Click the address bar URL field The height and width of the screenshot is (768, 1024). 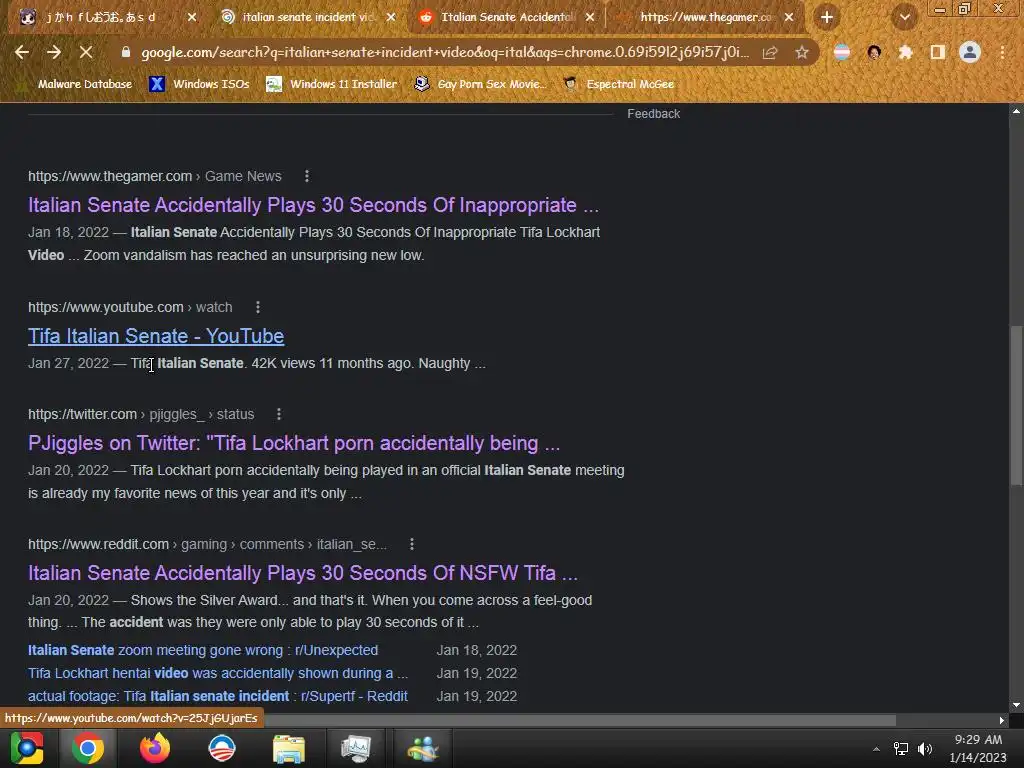[x=444, y=52]
